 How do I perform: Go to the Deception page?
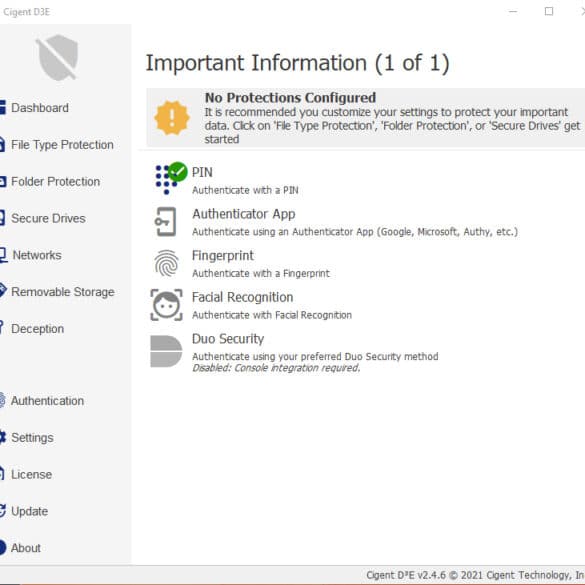pos(37,329)
